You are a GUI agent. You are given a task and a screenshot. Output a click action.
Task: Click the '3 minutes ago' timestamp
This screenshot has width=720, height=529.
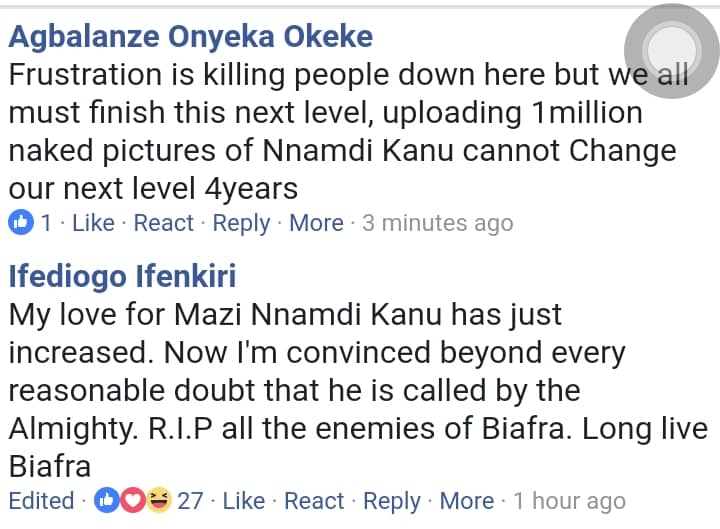pos(437,222)
